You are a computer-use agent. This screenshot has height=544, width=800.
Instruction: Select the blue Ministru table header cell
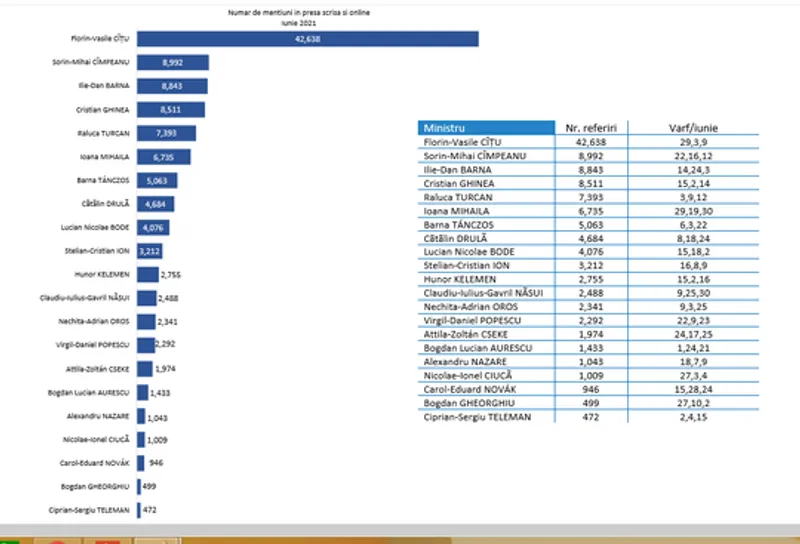pyautogui.click(x=485, y=128)
